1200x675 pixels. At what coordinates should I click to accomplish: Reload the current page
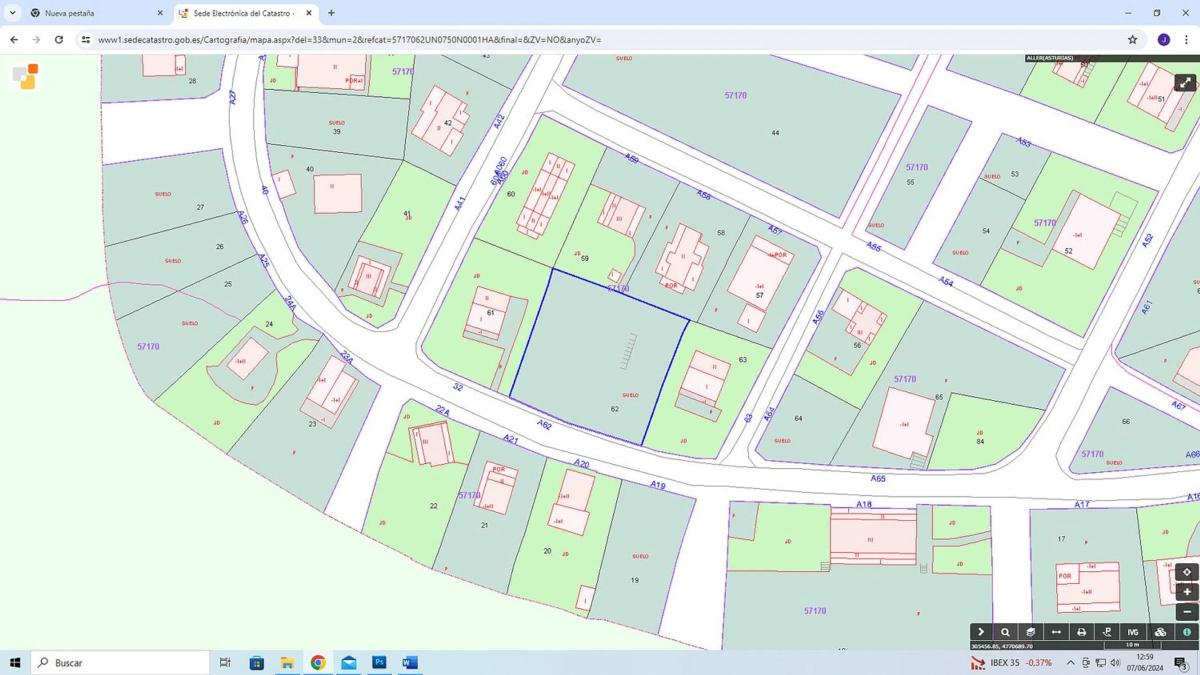tap(59, 40)
